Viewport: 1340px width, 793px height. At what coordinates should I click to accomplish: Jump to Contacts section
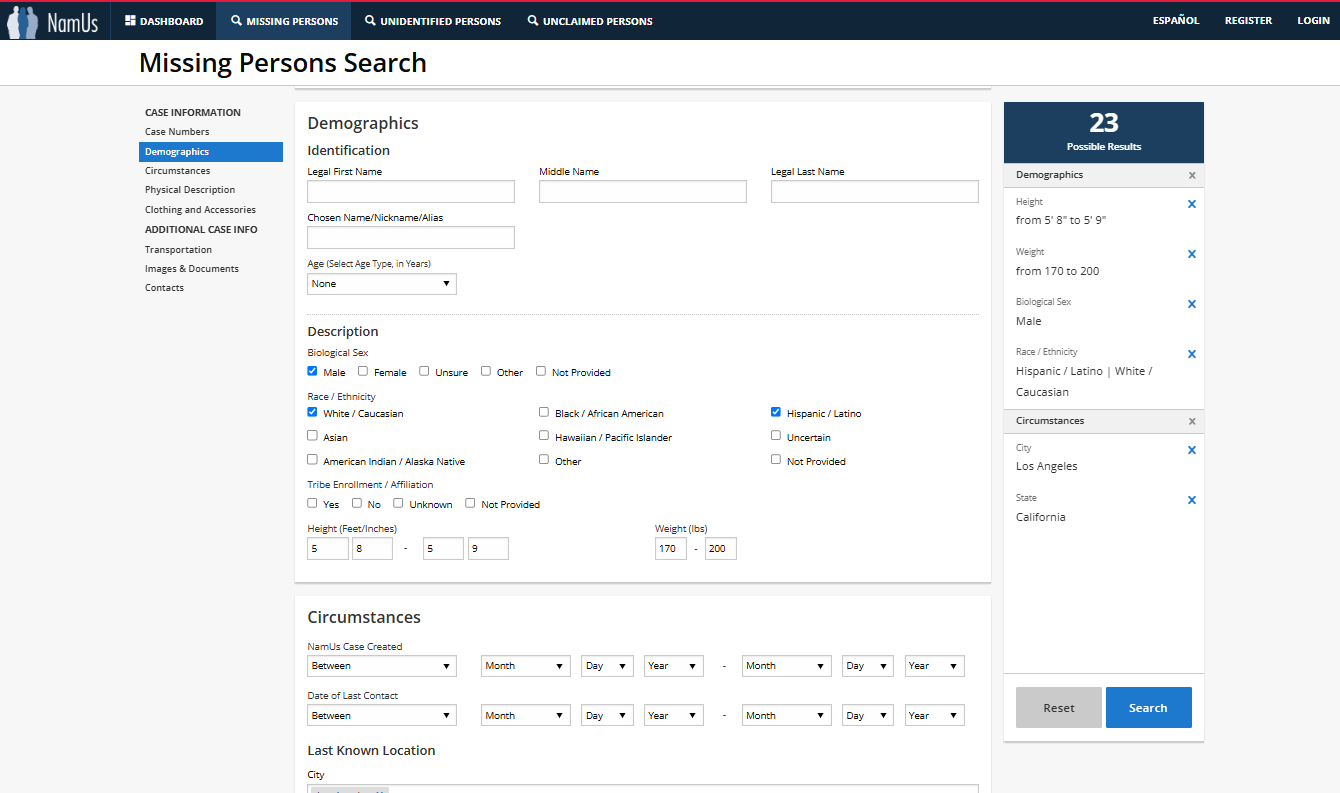click(x=164, y=288)
